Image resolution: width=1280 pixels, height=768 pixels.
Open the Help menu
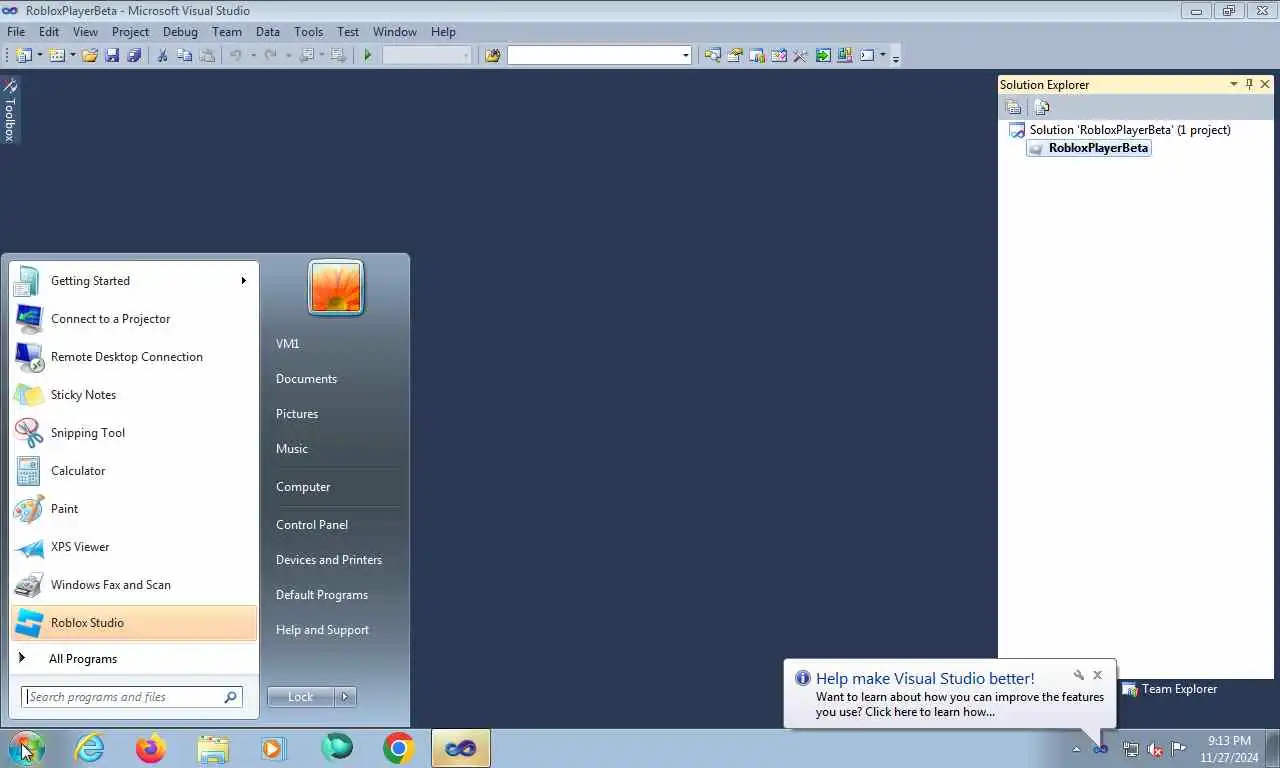point(443,32)
